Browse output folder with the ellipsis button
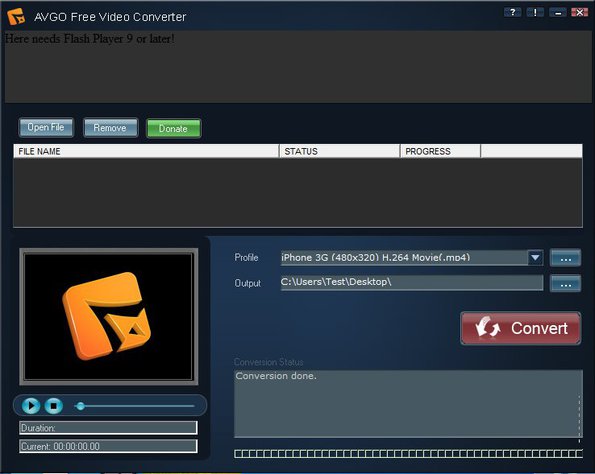The image size is (595, 474). click(565, 284)
